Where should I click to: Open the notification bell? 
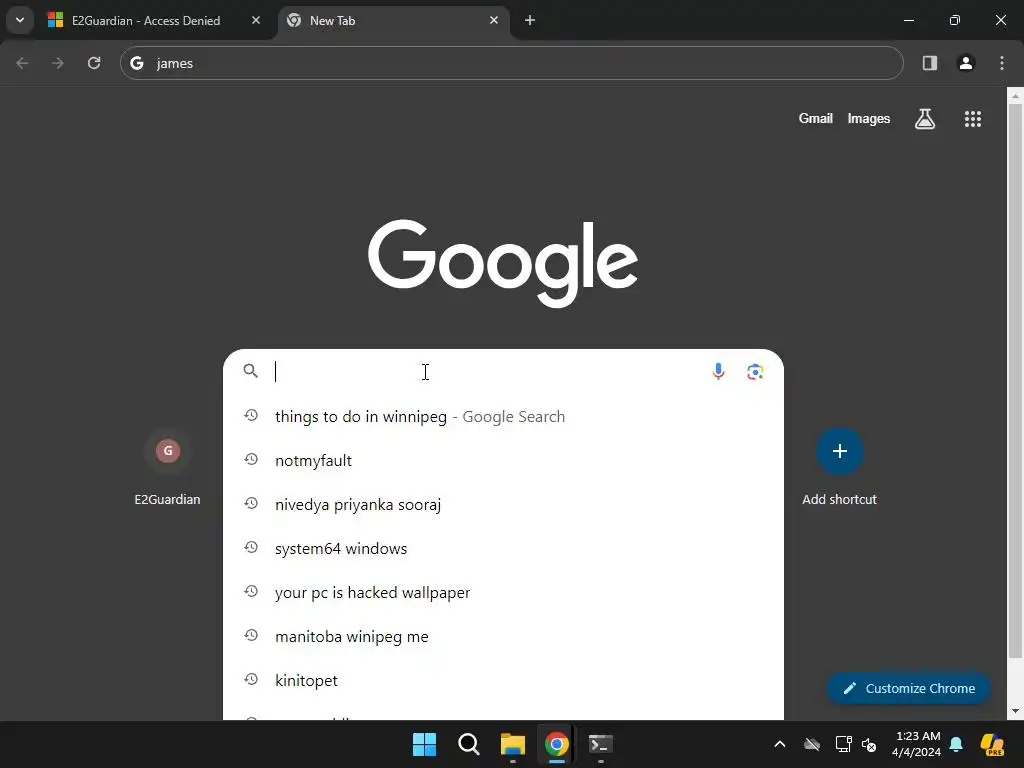point(956,744)
